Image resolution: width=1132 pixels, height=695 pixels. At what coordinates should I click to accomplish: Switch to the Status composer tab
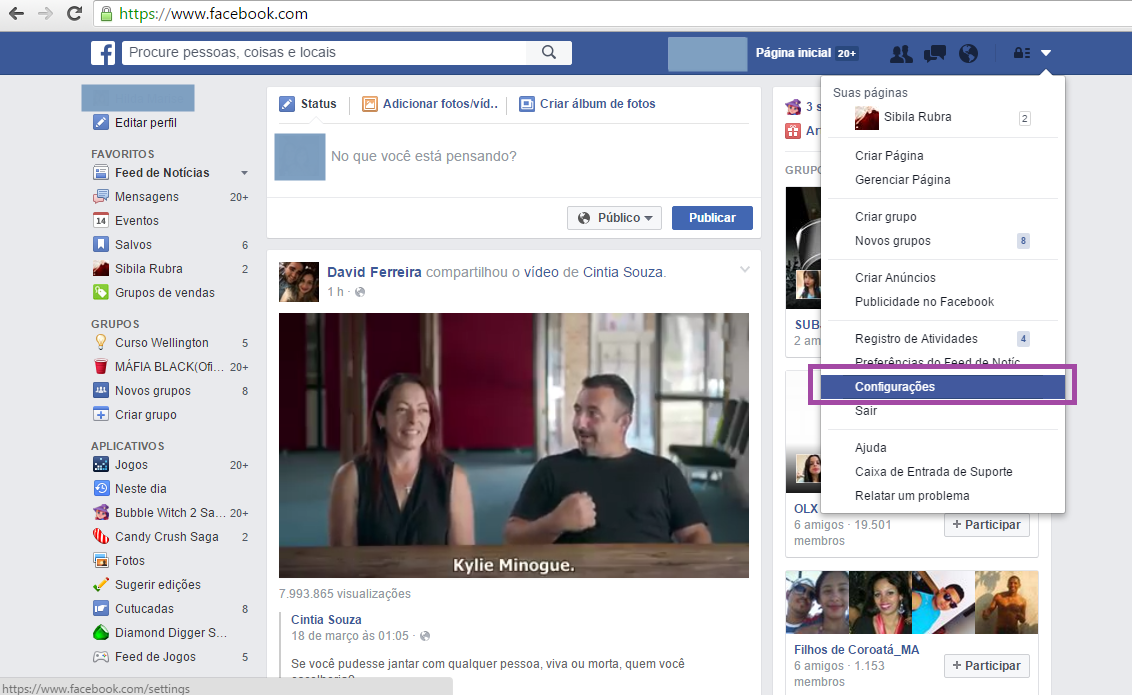tap(308, 104)
